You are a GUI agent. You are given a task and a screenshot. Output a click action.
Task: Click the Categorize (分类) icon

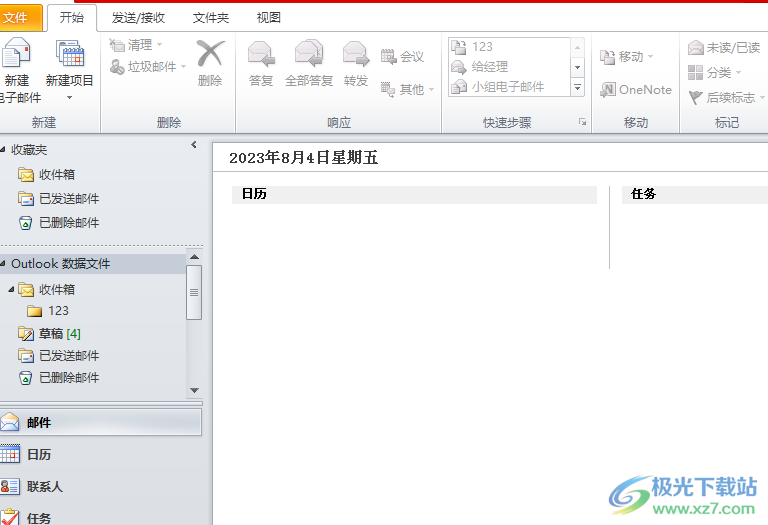[695, 72]
